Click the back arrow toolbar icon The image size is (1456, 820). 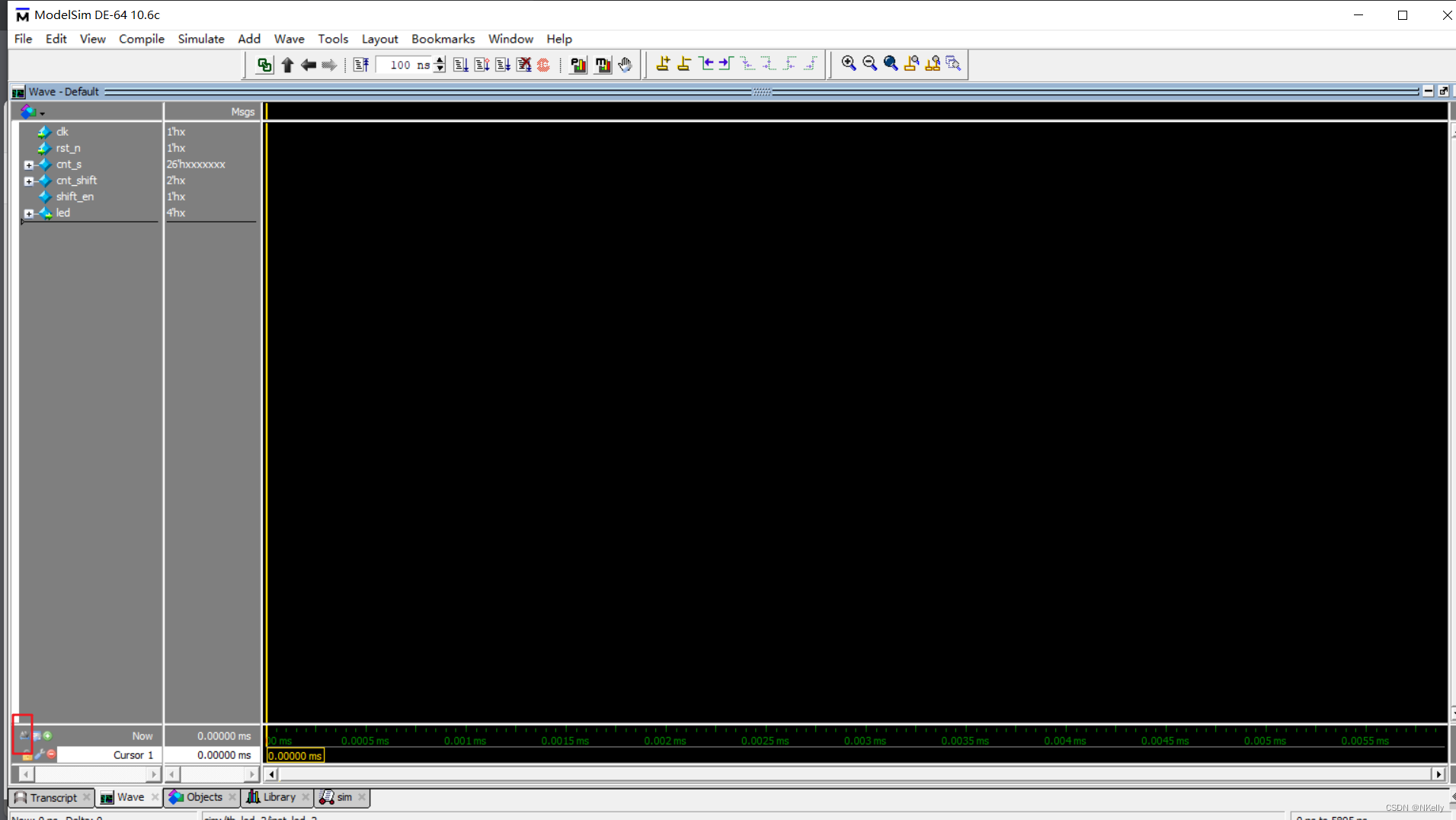309,65
